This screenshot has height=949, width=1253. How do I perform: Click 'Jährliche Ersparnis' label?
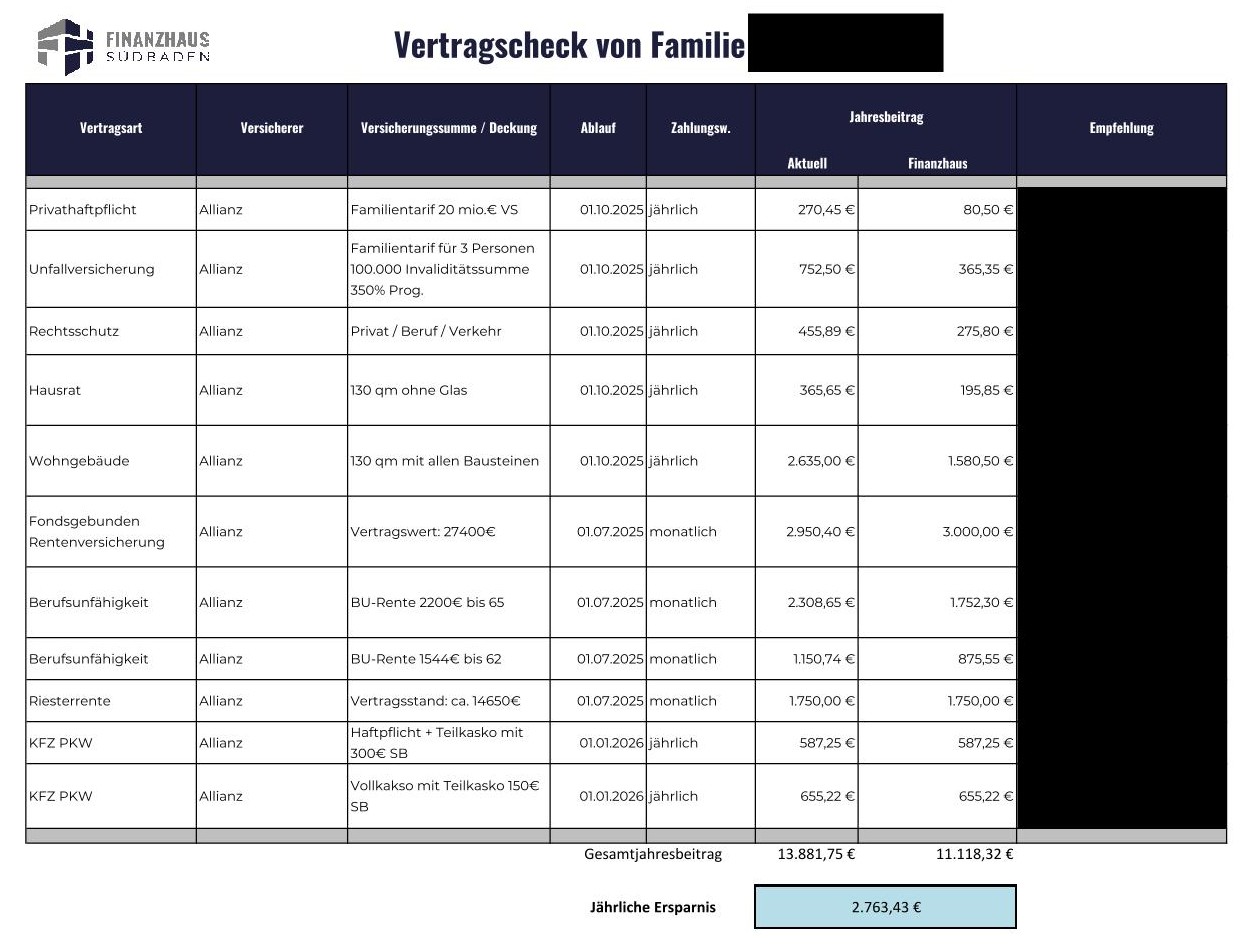tap(653, 908)
